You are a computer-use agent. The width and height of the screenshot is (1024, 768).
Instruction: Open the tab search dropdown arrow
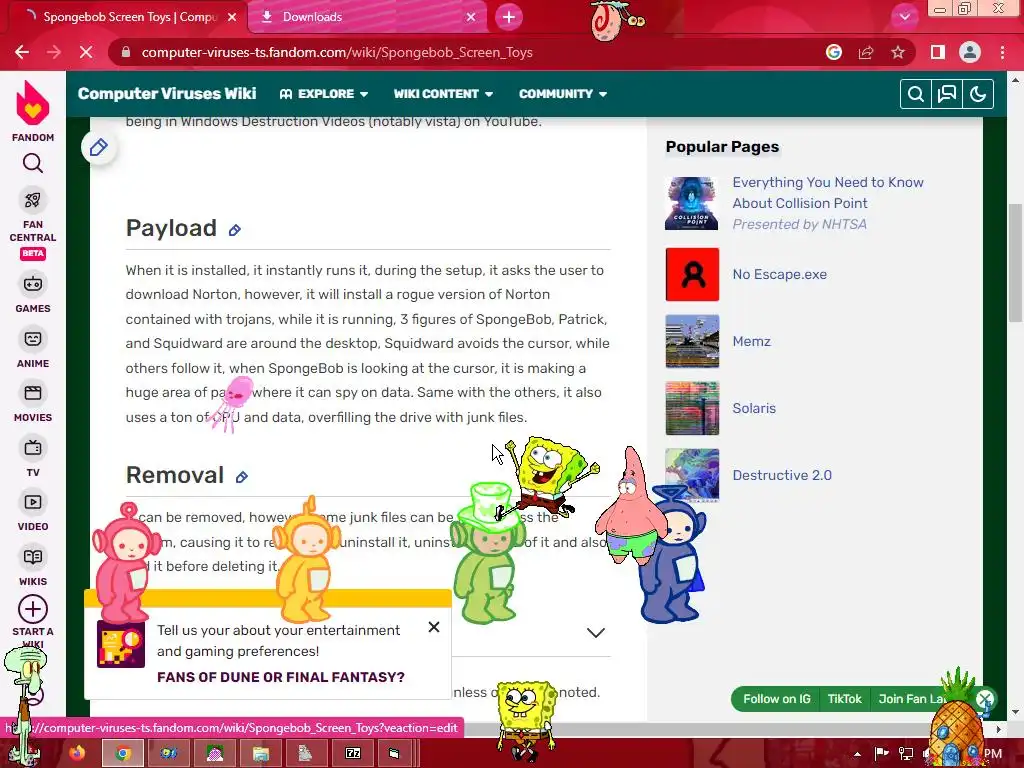coord(904,17)
